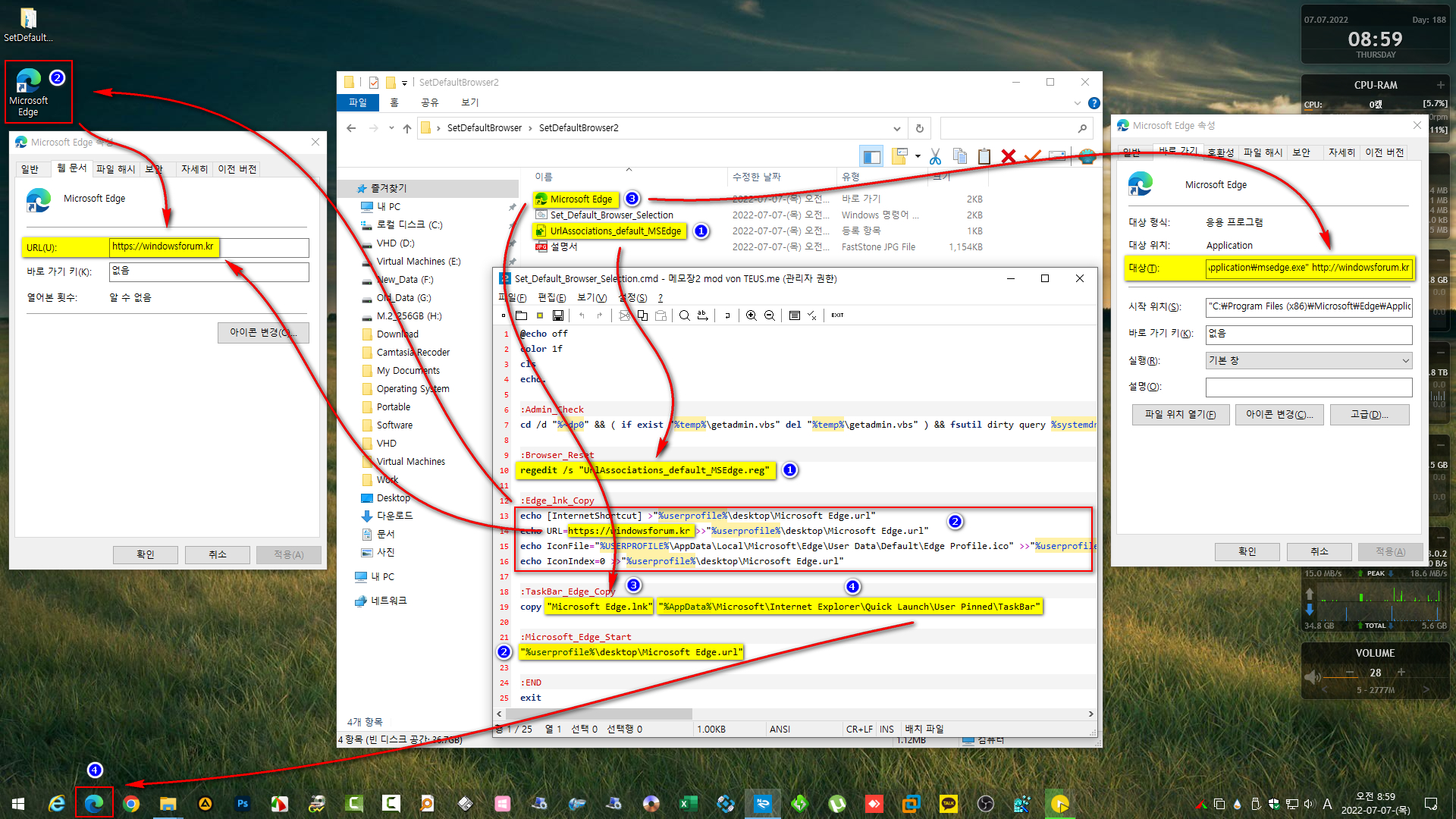Open the view options dropdown arrow in Explorer toolbar
Image resolution: width=1456 pixels, height=819 pixels.
tap(918, 156)
